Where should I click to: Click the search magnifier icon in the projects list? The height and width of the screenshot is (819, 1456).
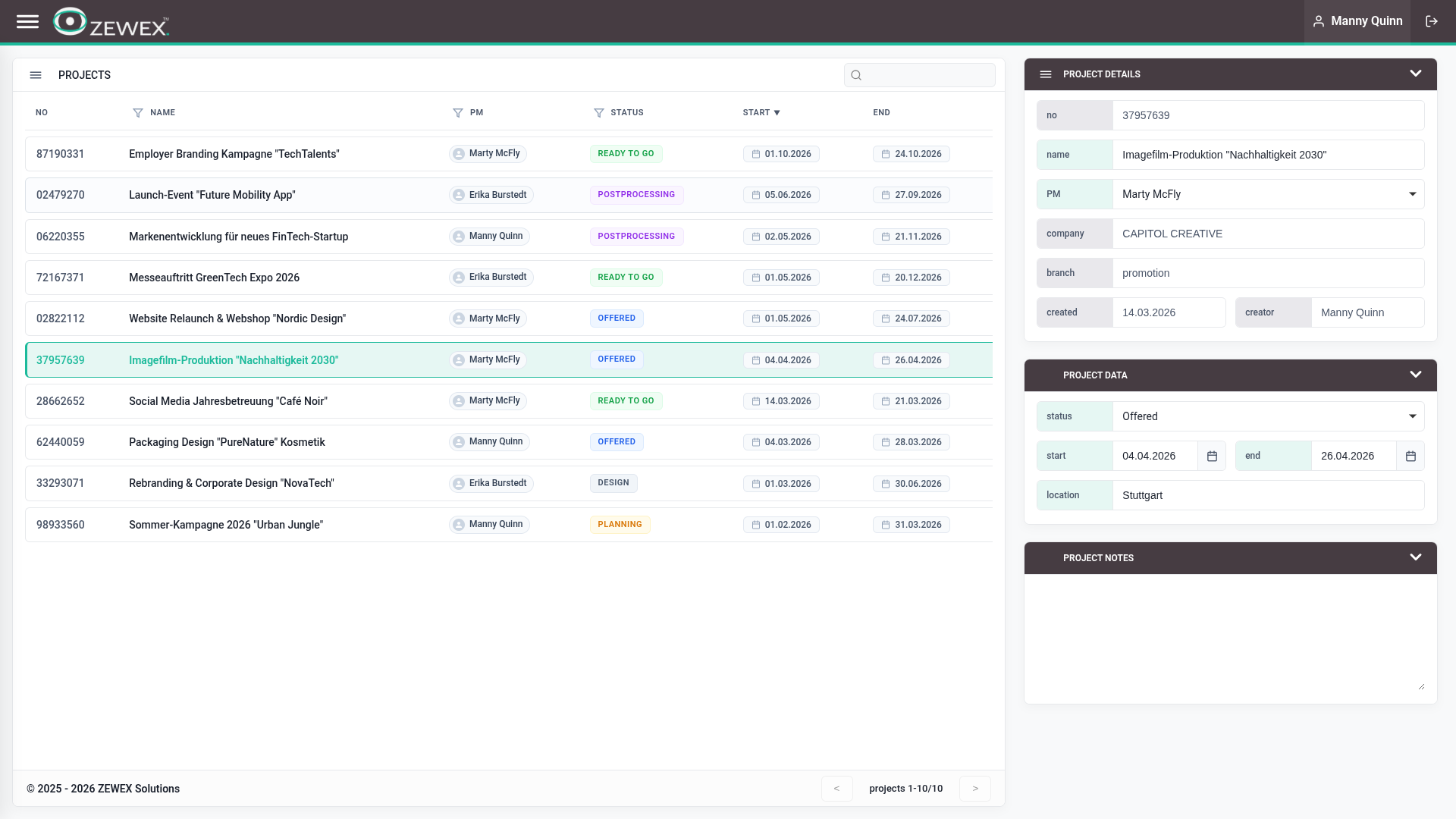point(856,75)
